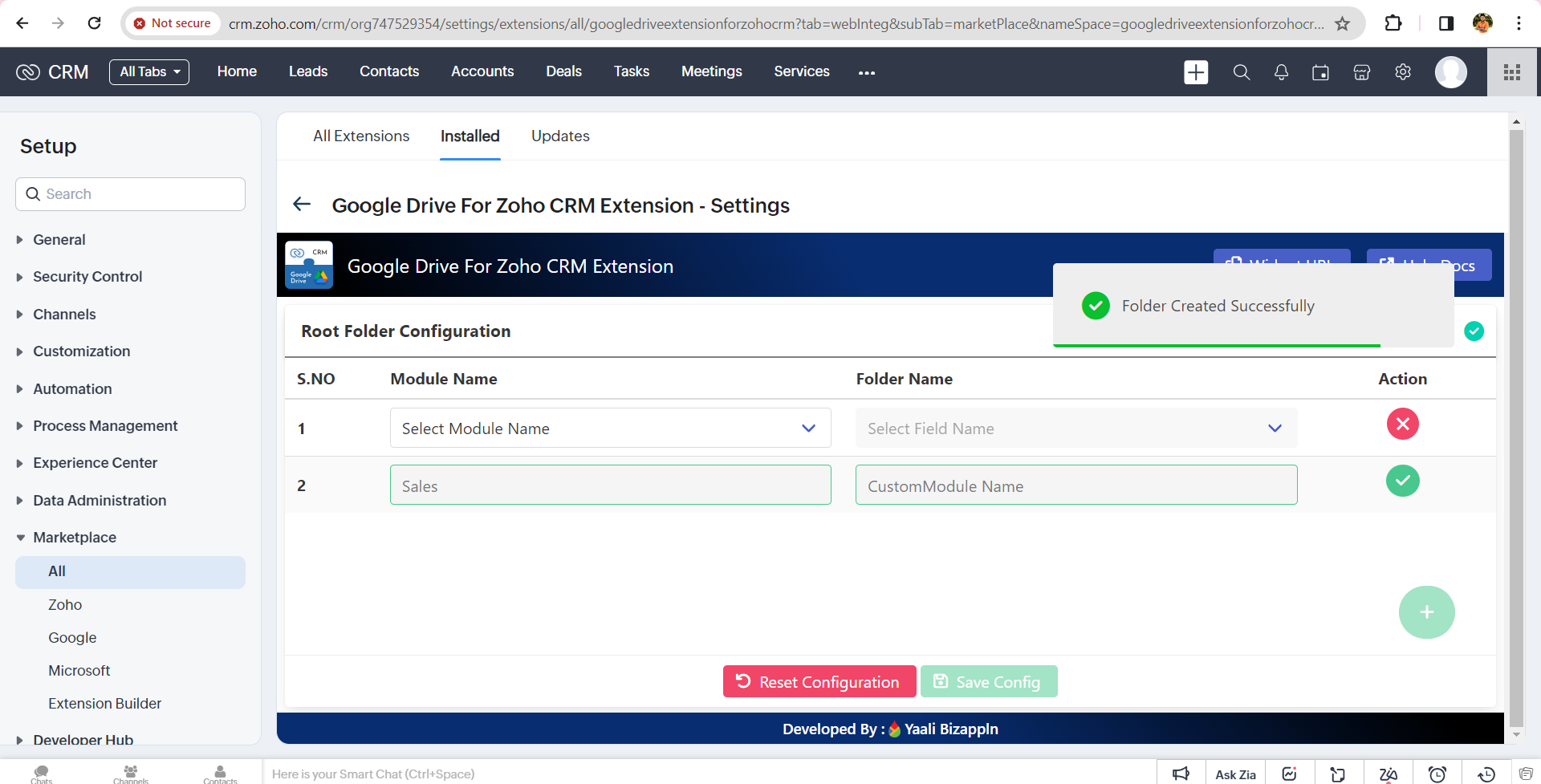The height and width of the screenshot is (784, 1541).
Task: Open the Marketplace store icon
Action: (1361, 72)
